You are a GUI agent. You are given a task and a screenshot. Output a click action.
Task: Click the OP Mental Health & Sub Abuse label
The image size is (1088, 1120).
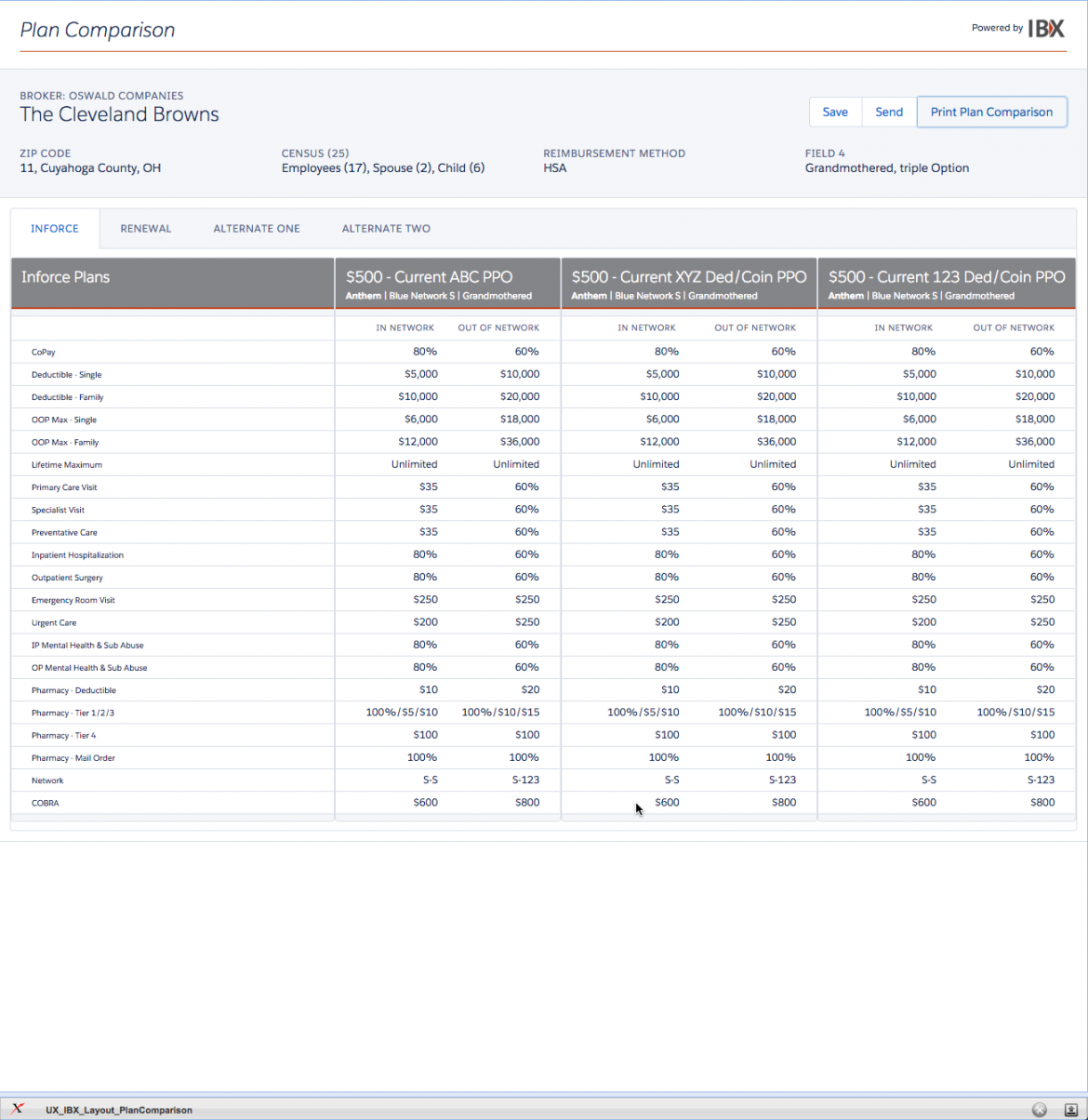pos(89,668)
